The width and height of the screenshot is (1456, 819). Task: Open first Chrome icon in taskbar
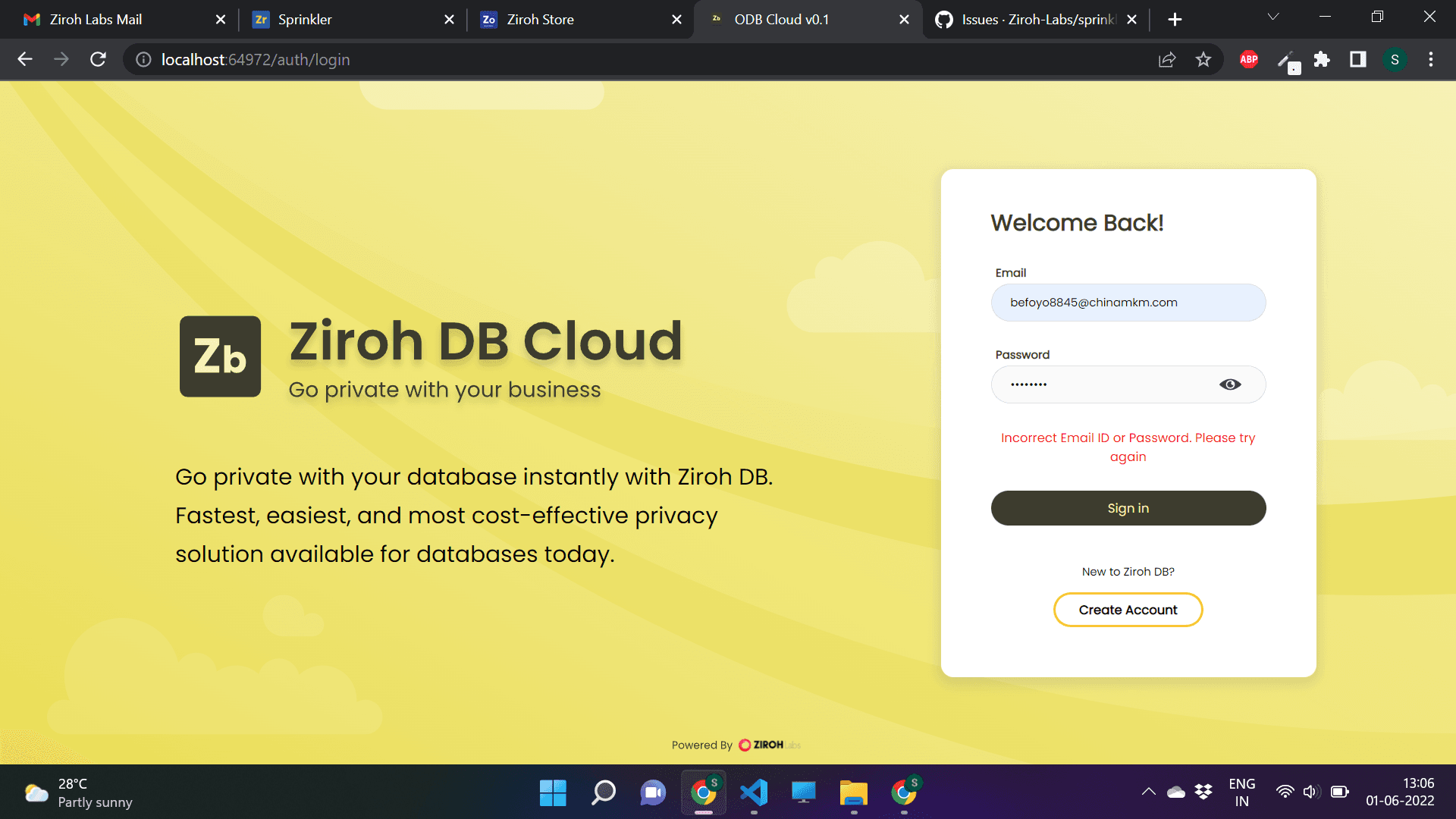[704, 793]
